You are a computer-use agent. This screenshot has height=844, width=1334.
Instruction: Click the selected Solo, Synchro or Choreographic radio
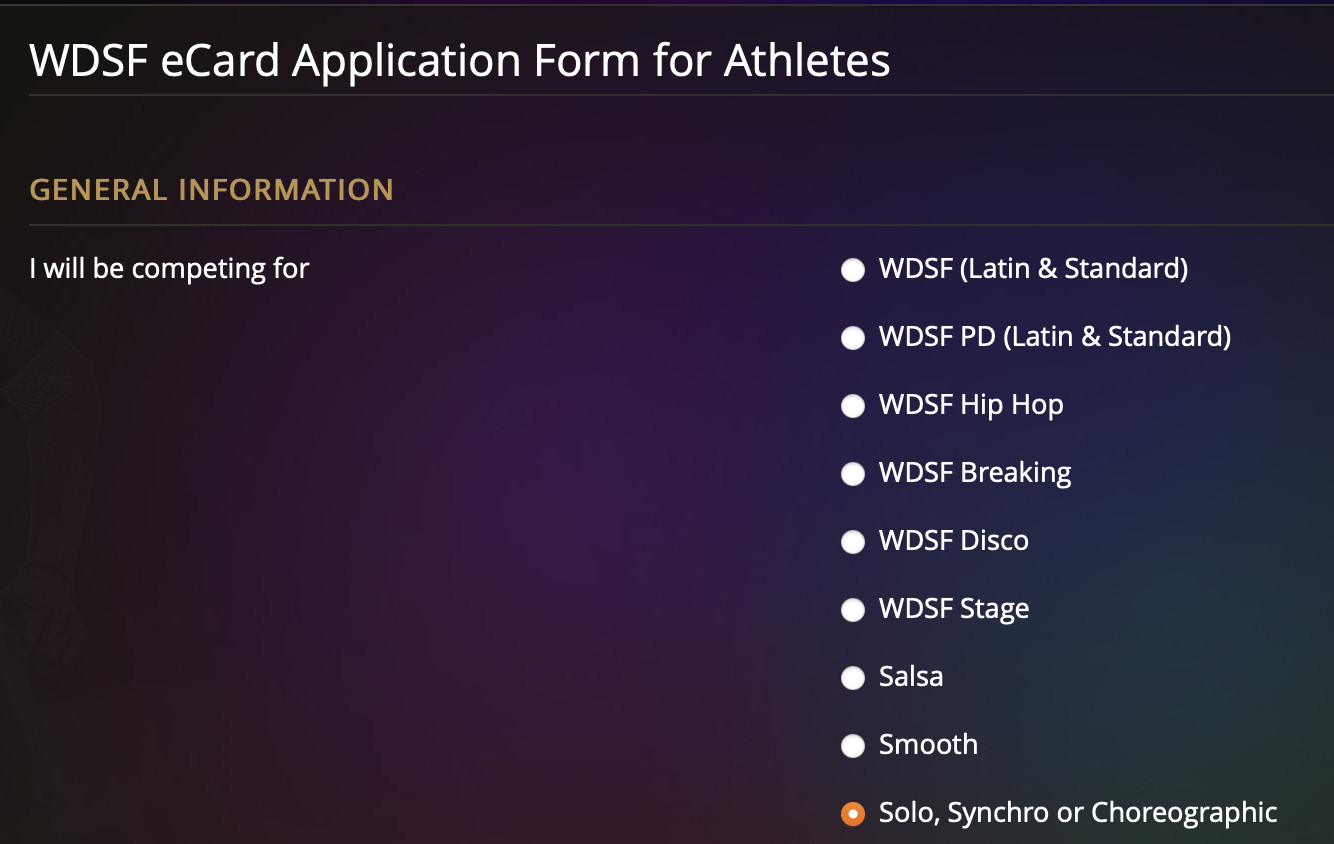853,814
